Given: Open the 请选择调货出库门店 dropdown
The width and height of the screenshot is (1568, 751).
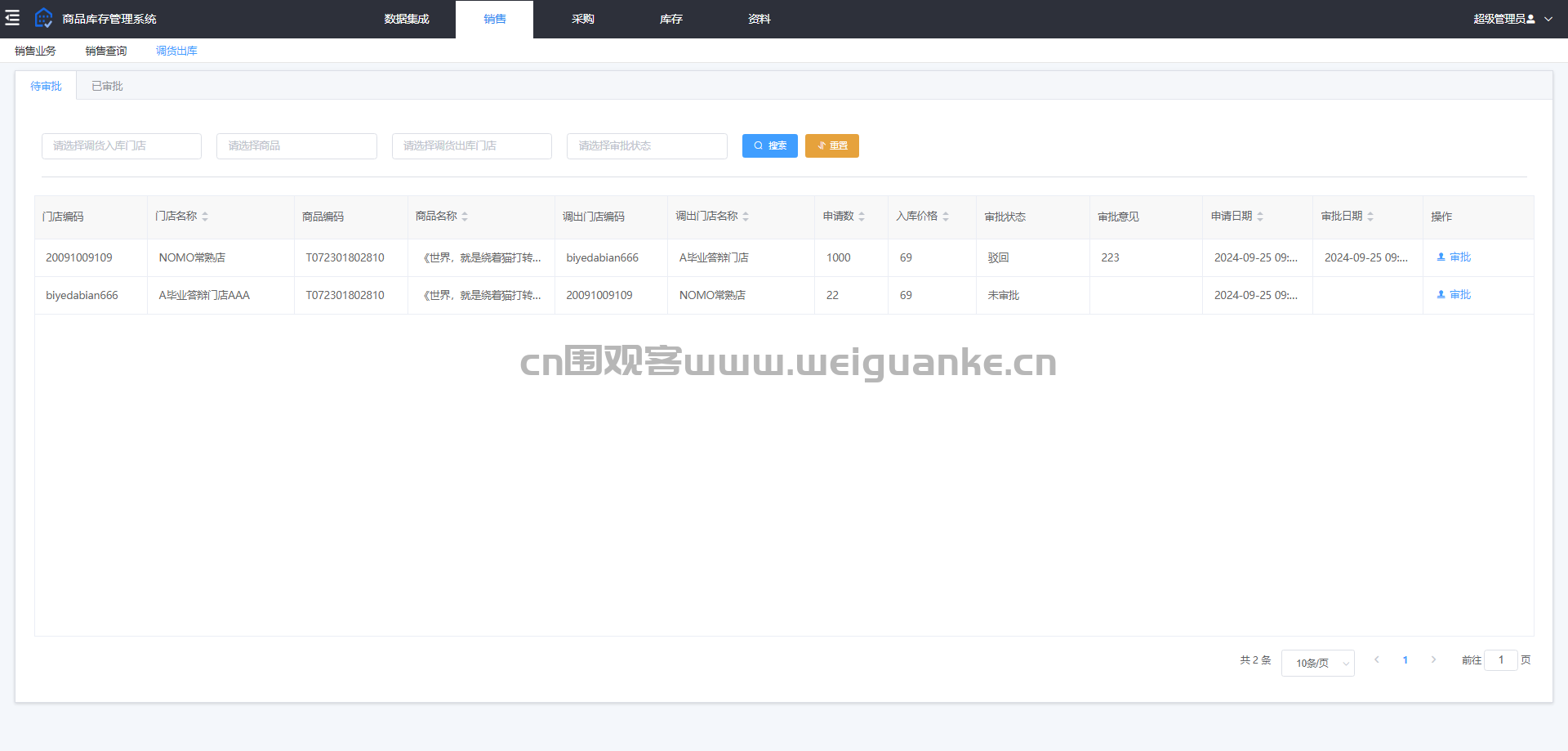Looking at the screenshot, I should 472,146.
